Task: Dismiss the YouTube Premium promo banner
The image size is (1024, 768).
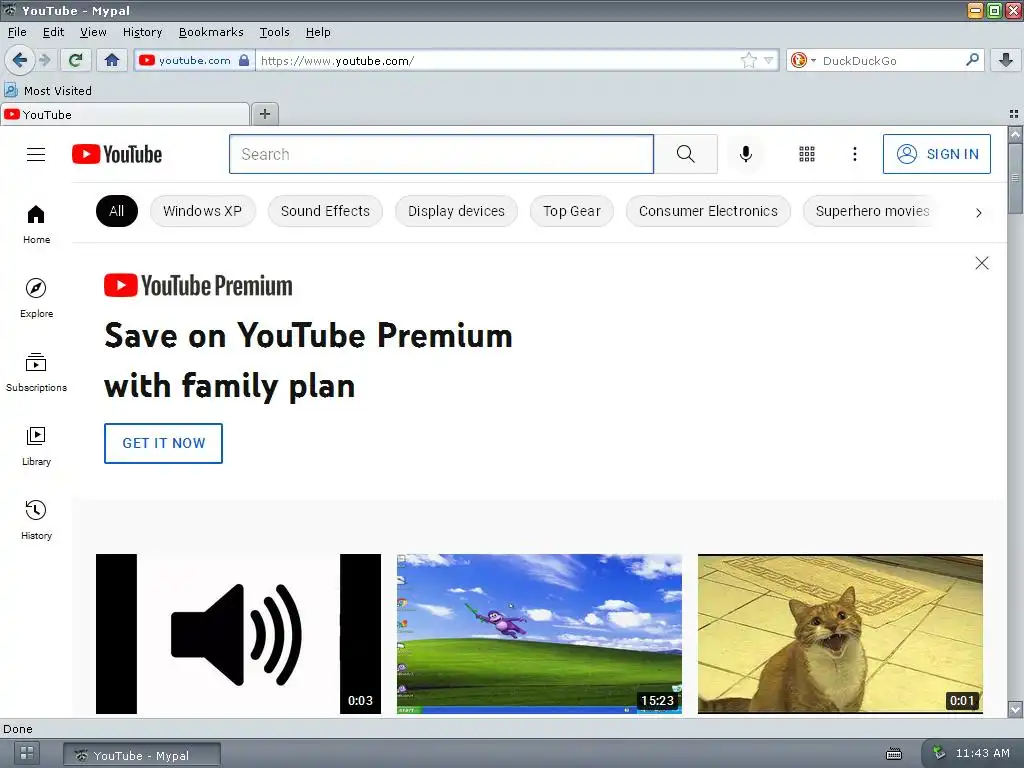Action: pos(982,263)
